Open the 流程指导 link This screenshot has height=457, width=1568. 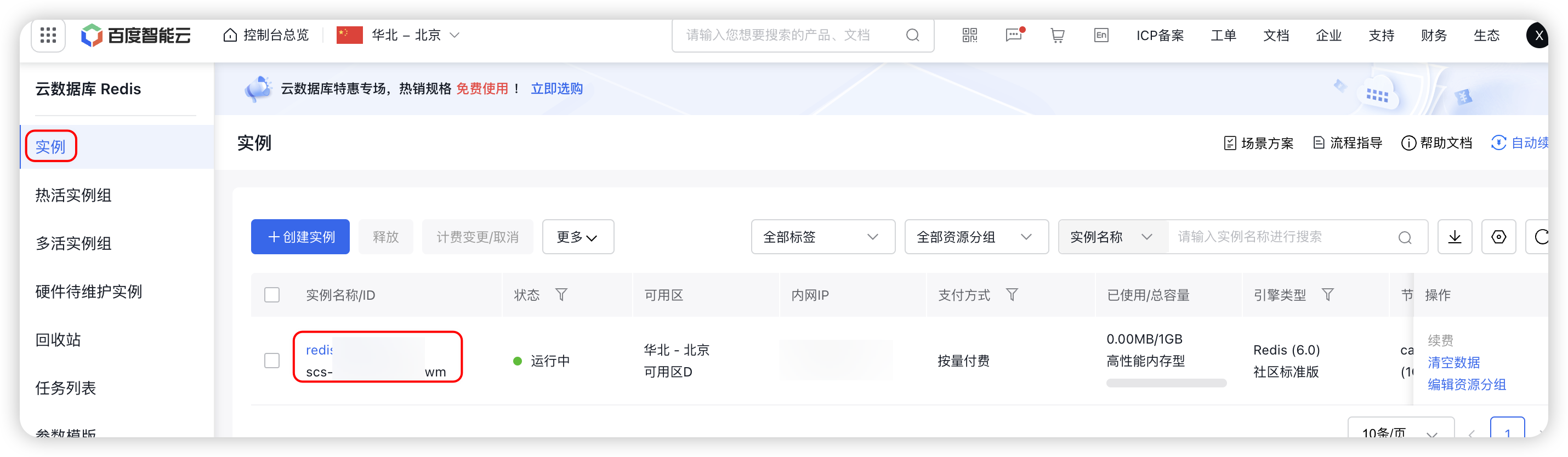[x=1347, y=143]
